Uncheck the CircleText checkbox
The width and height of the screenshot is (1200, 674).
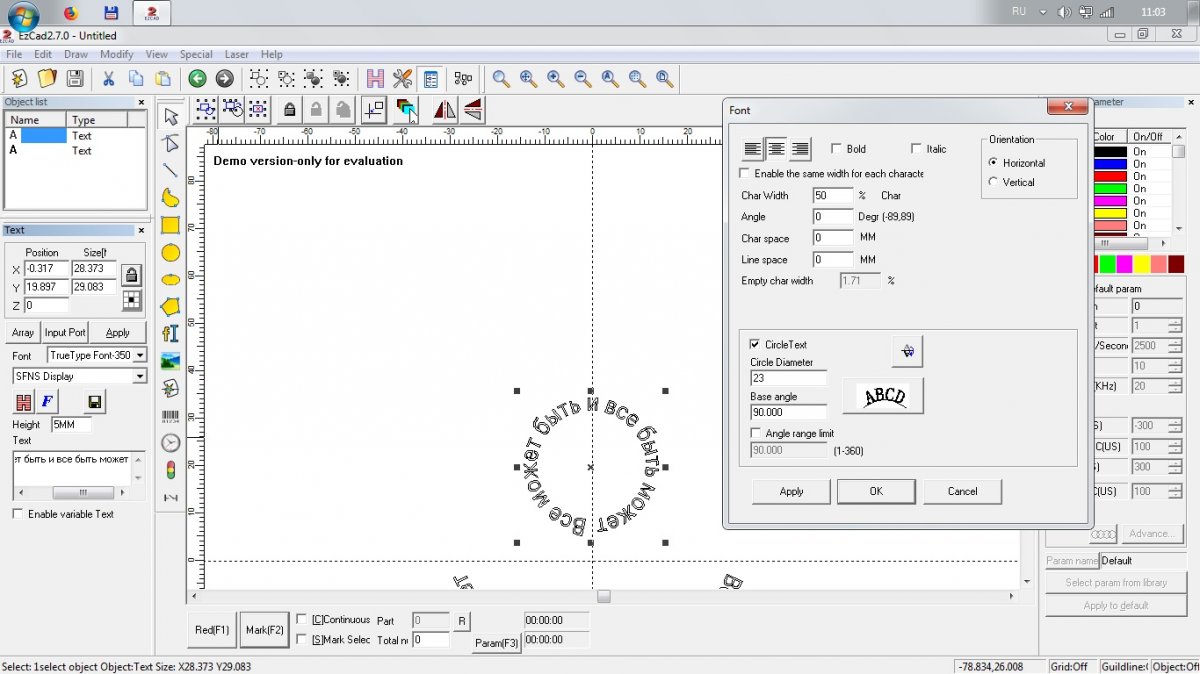click(x=755, y=344)
